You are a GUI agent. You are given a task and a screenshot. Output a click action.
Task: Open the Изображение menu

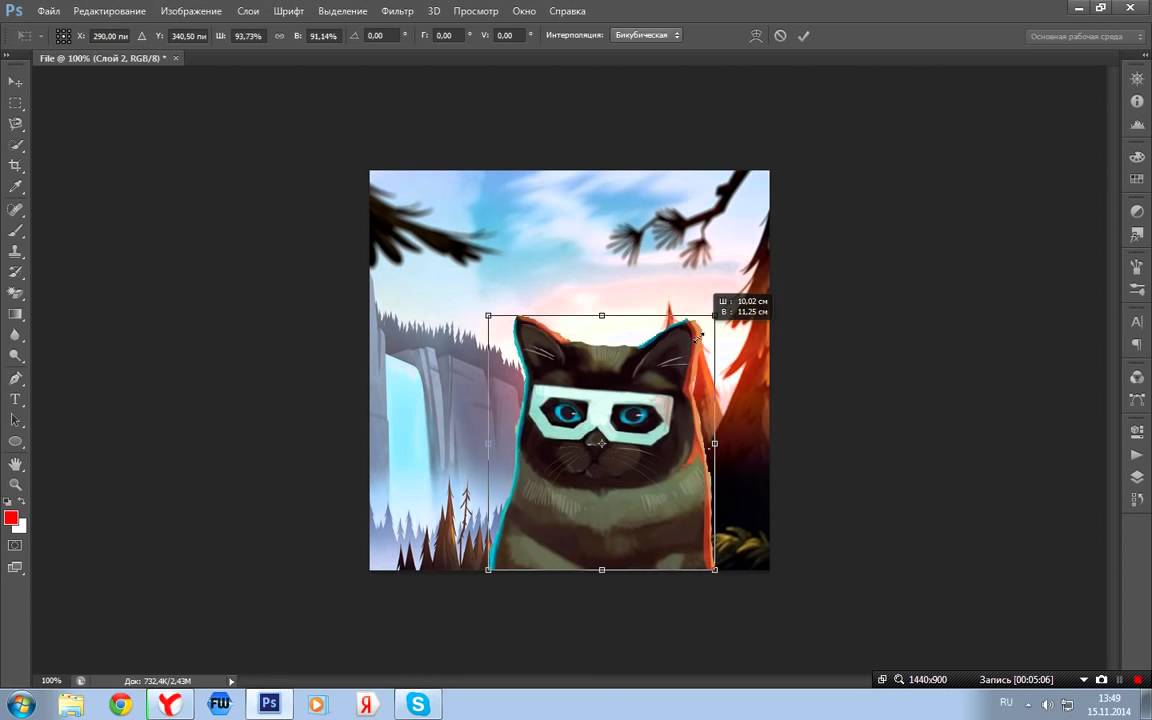191,11
